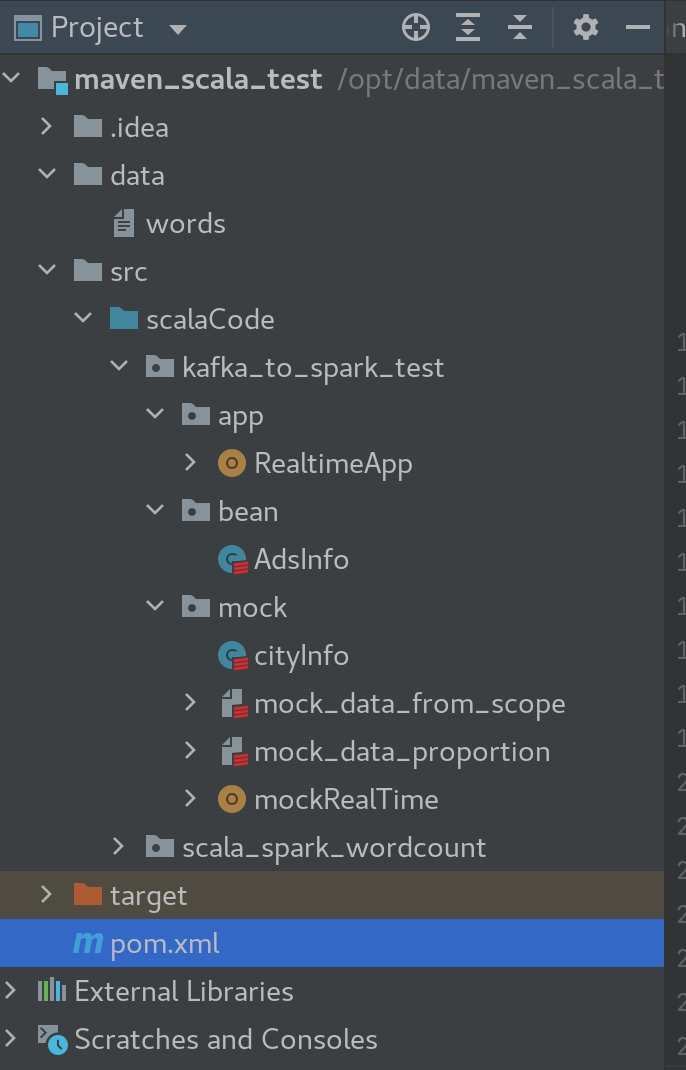This screenshot has height=1070, width=686.
Task: Open the Project view dropdown arrow
Action: tap(177, 29)
